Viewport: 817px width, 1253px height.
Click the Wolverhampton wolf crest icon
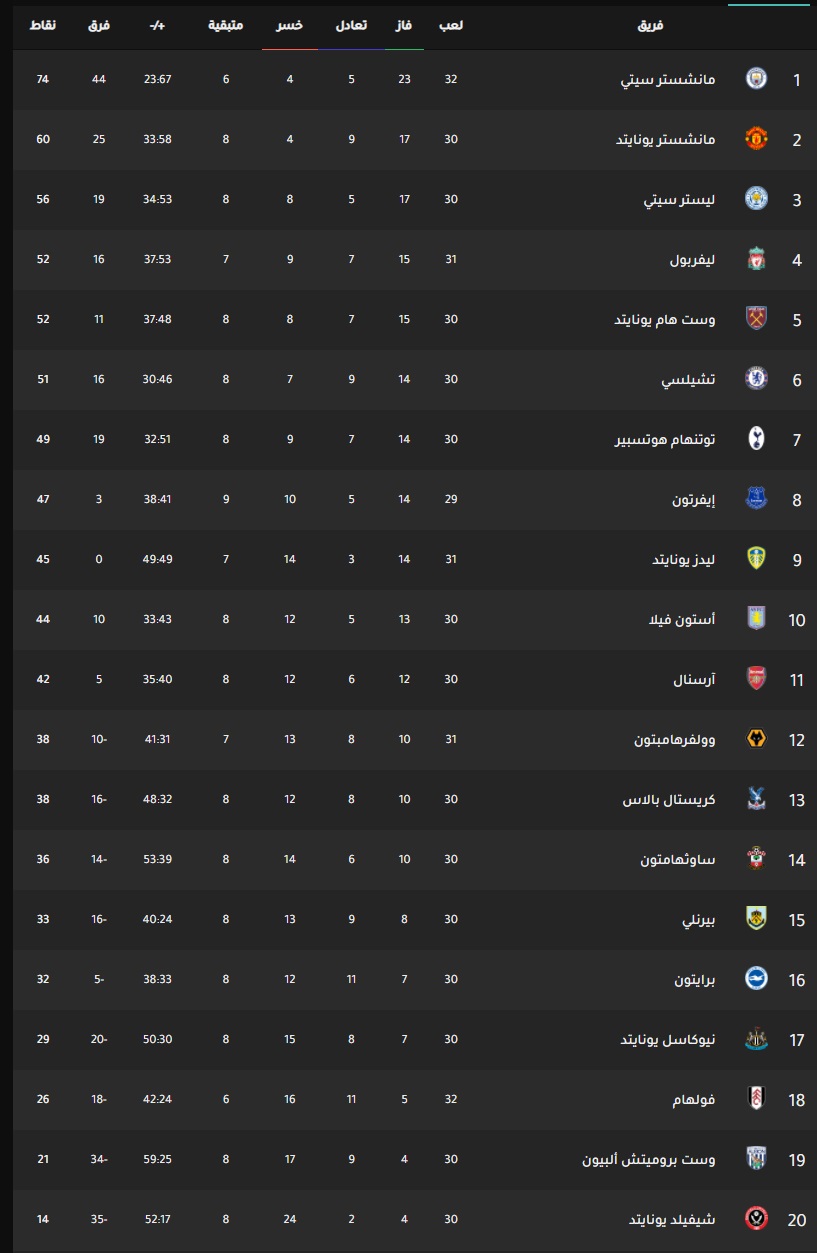click(x=757, y=739)
